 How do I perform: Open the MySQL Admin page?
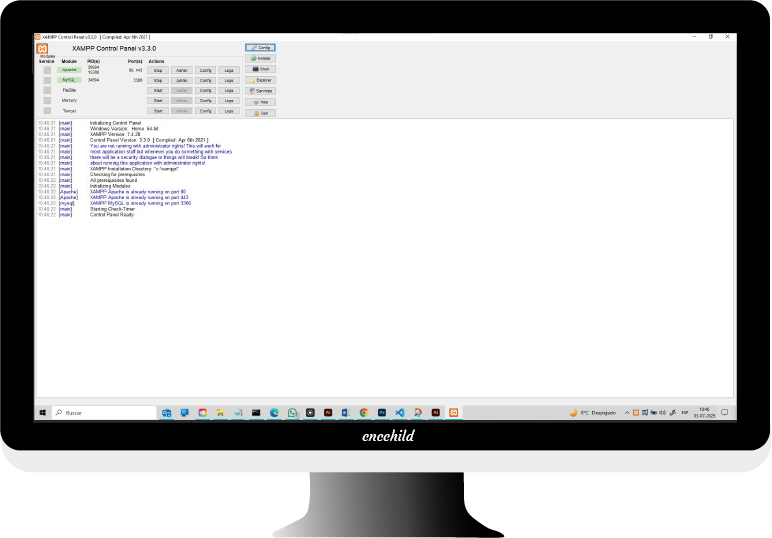point(181,80)
